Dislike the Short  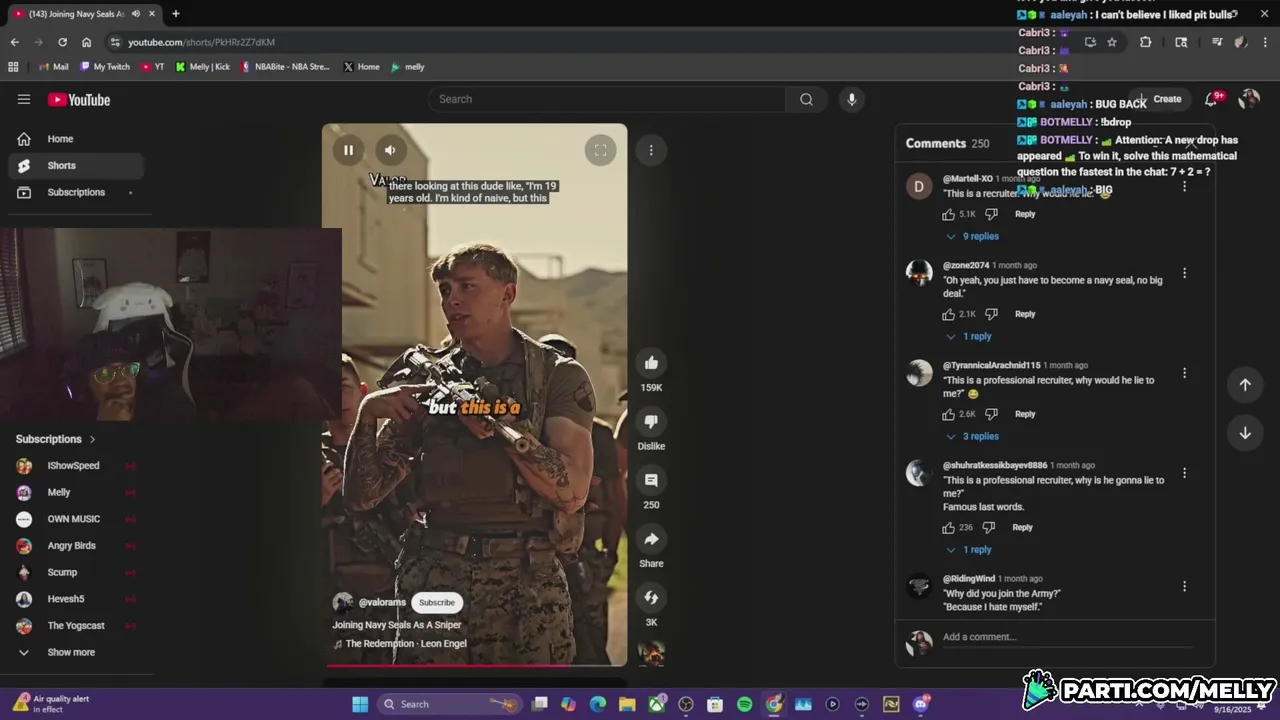651,421
